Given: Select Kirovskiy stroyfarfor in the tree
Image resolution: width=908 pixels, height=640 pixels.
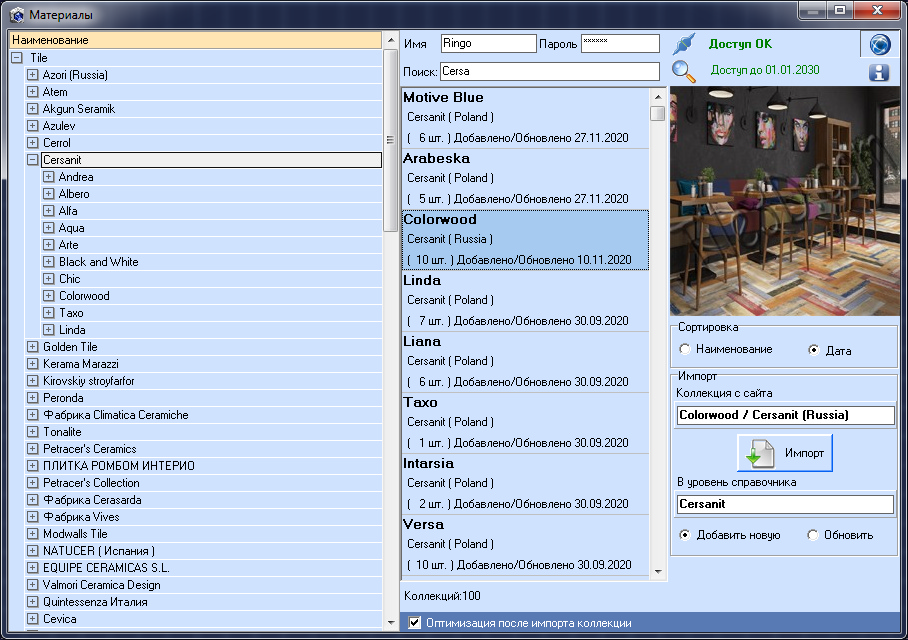Looking at the screenshot, I should pos(89,381).
